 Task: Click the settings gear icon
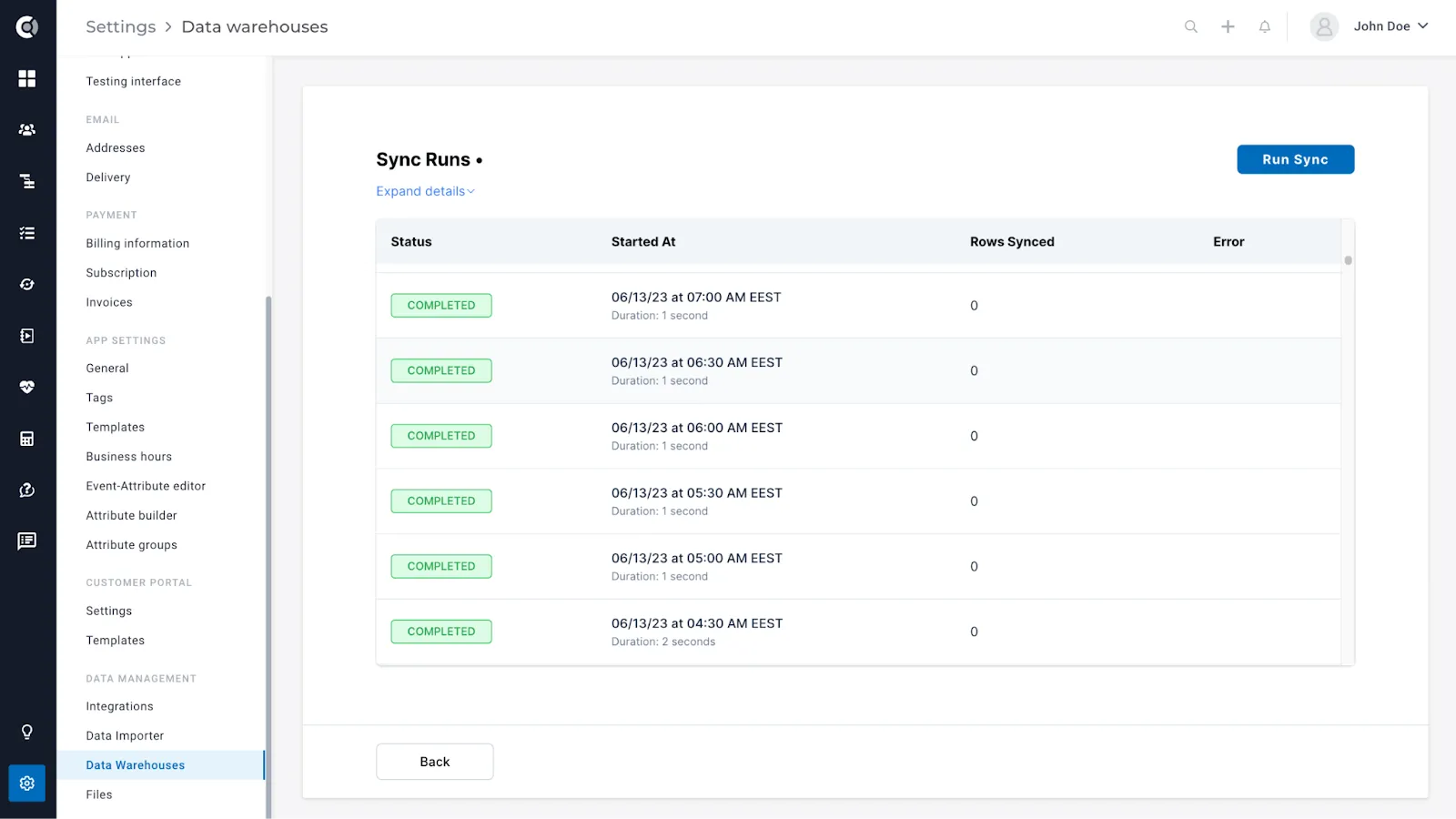coord(27,784)
